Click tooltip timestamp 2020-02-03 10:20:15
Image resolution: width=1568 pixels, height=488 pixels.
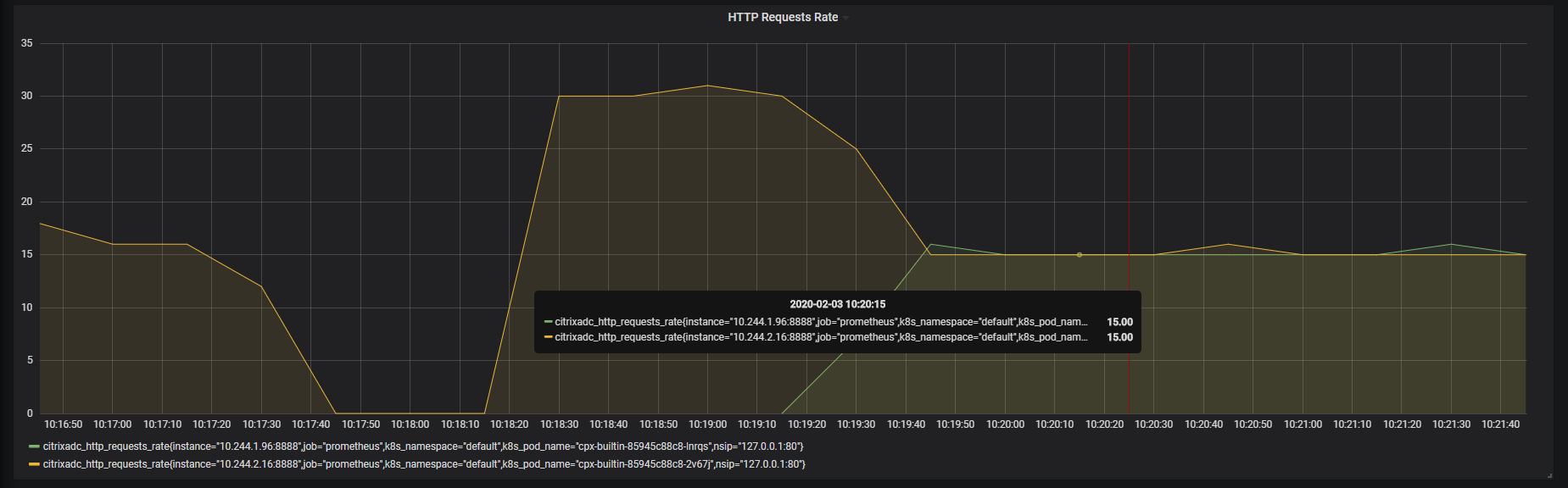coord(838,304)
